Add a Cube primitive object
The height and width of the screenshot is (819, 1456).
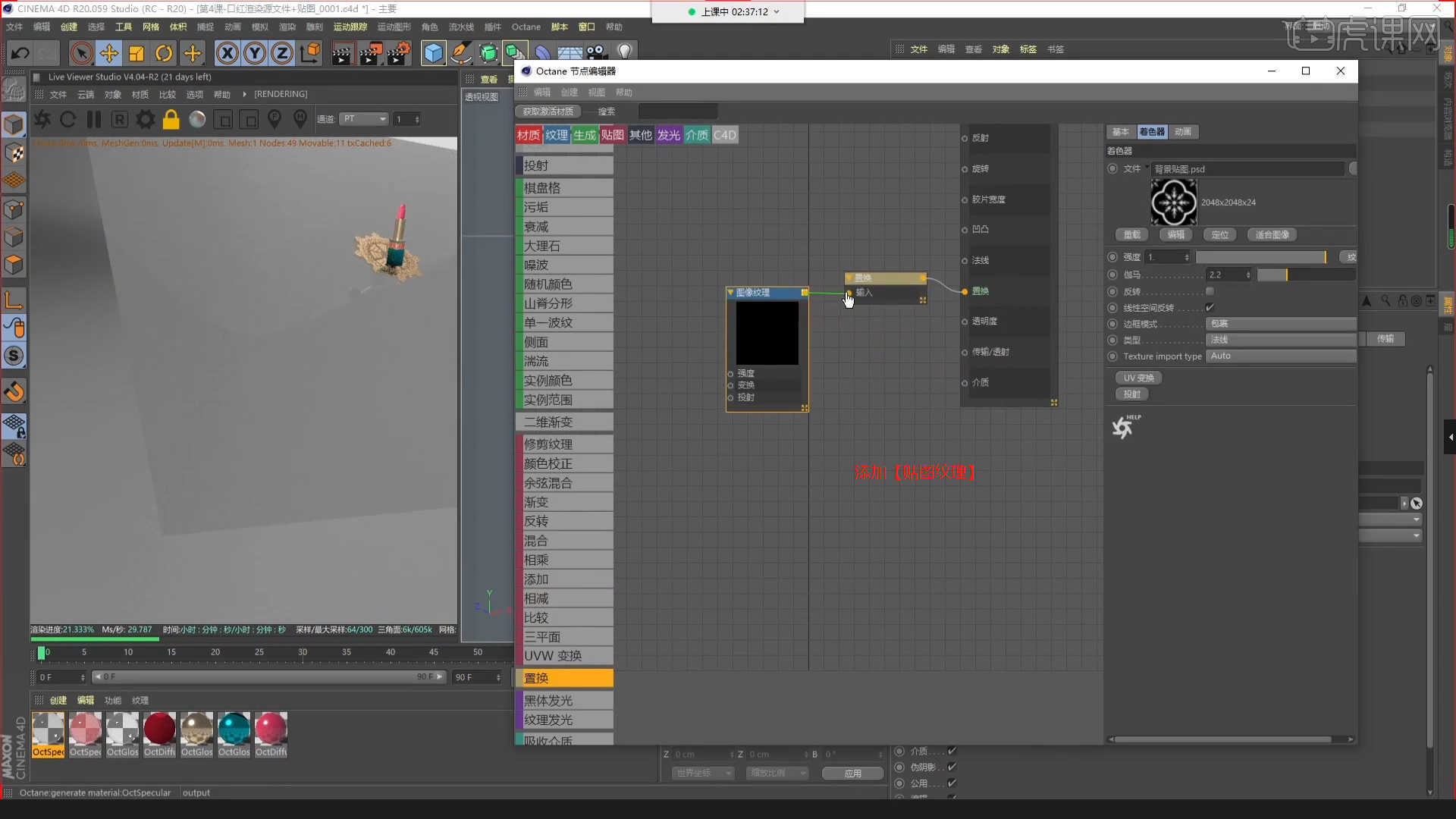[x=434, y=53]
